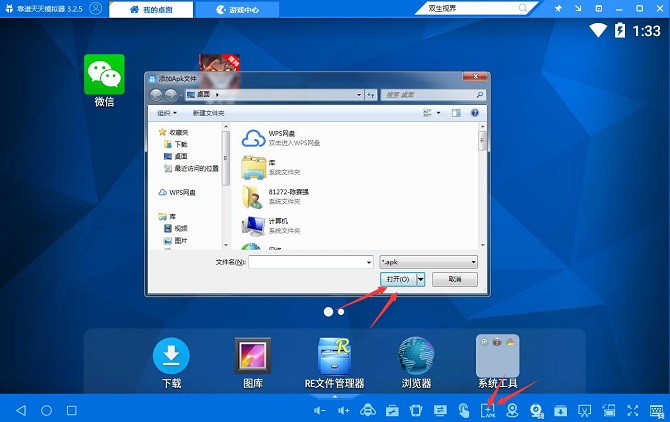Switch to 游戏中心 tab

click(237, 9)
